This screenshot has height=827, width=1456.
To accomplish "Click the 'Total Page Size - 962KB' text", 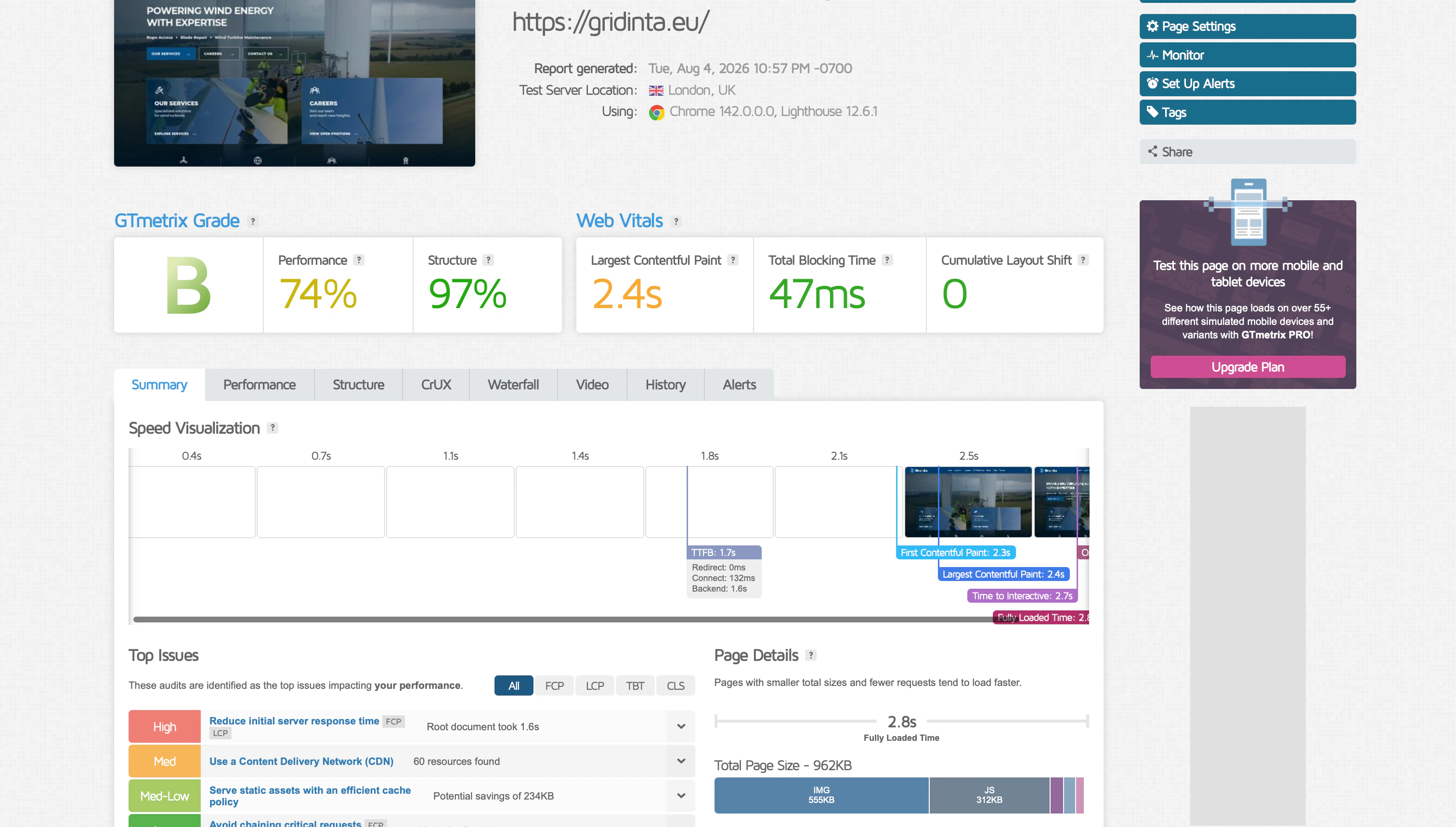I will pyautogui.click(x=783, y=765).
